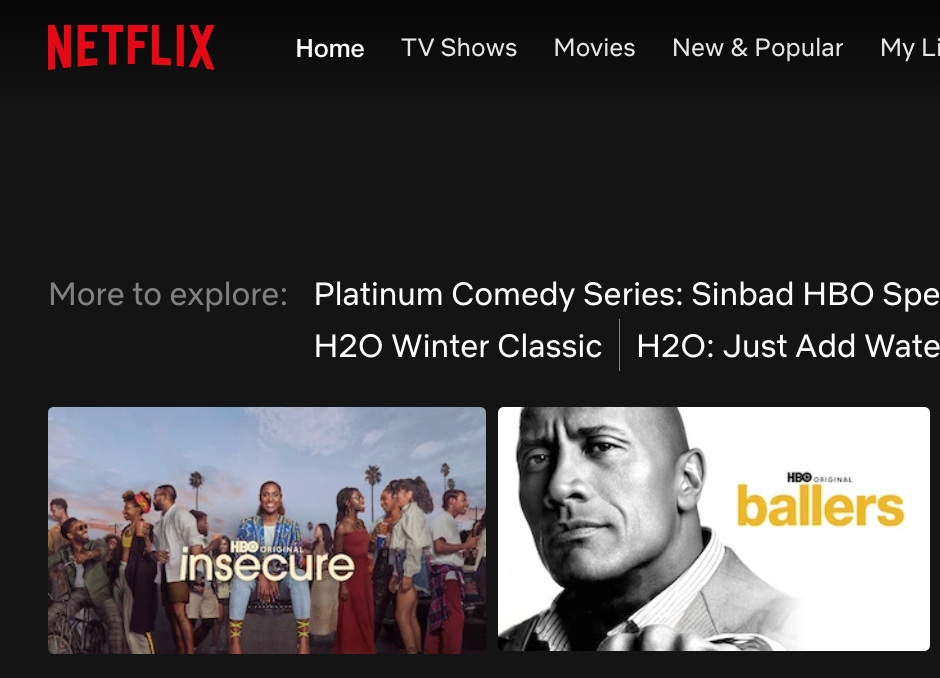Click the red Netflix logo

tap(131, 47)
